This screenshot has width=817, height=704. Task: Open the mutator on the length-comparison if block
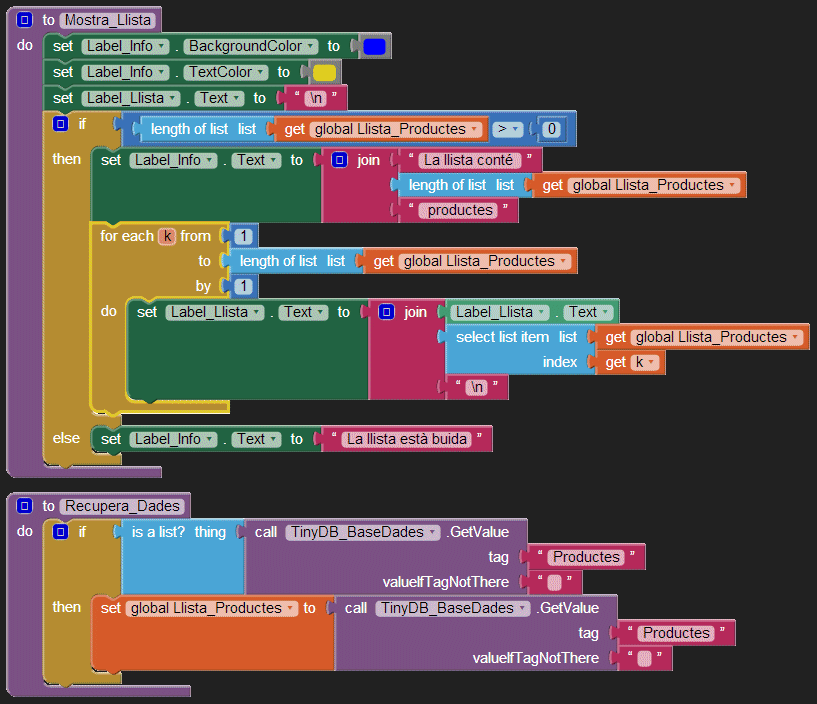click(60, 124)
